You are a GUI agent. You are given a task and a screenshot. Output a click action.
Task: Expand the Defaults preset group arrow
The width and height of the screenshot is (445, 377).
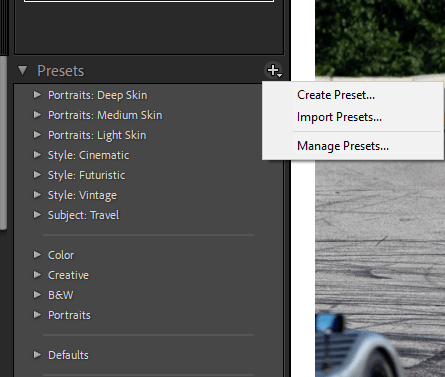[37, 355]
